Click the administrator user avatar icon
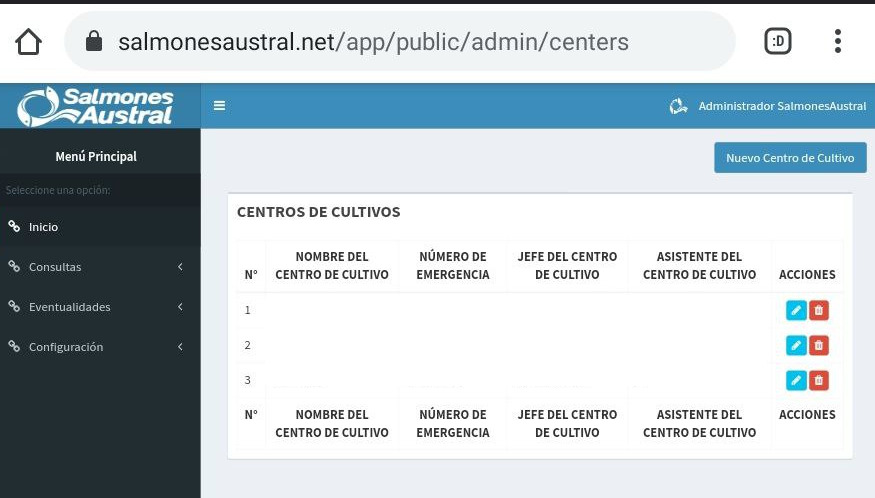The width and height of the screenshot is (875, 498). click(678, 106)
